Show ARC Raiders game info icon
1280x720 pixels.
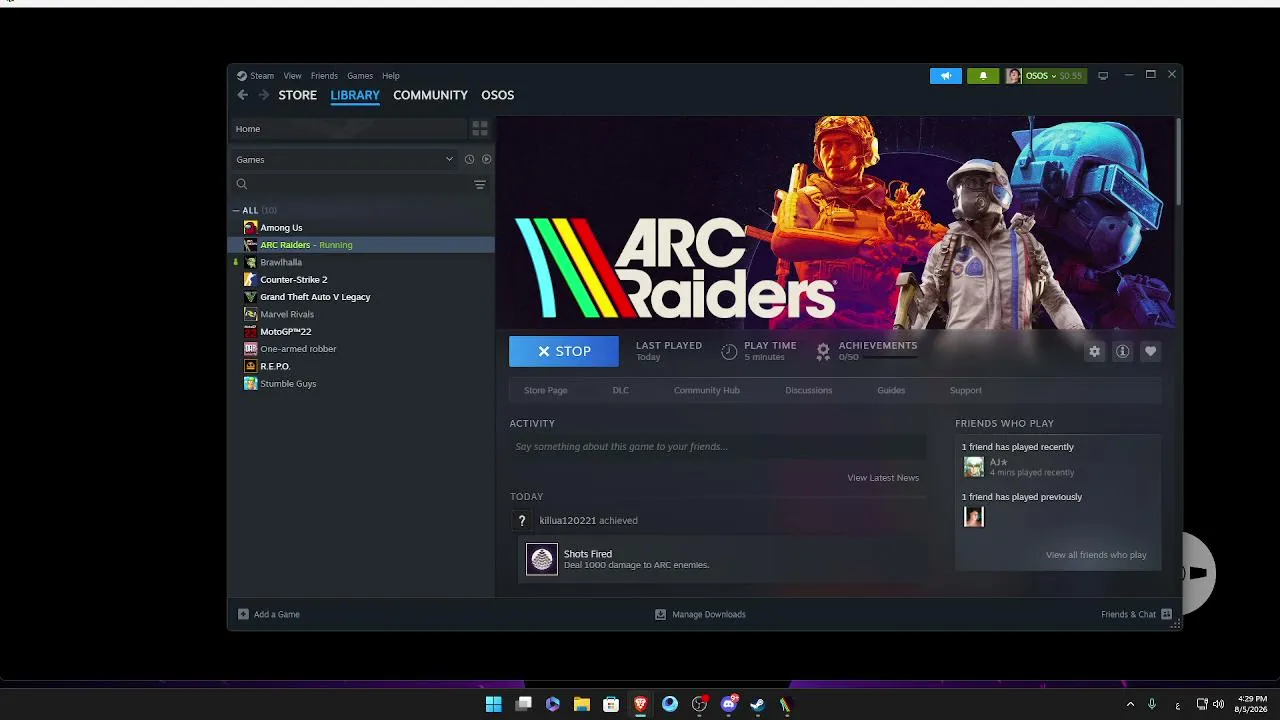[1122, 351]
